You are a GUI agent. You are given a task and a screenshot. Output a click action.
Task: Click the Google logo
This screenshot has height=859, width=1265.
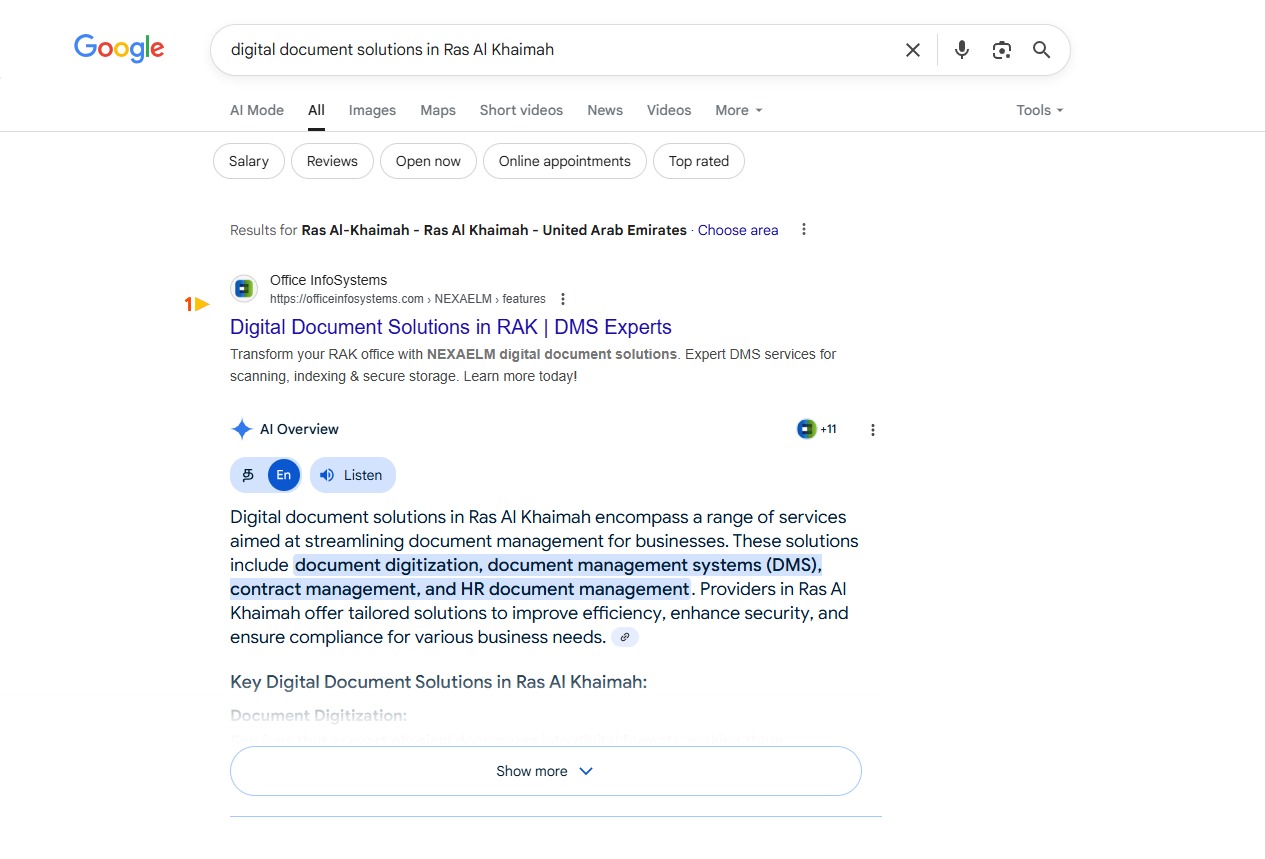coord(119,48)
